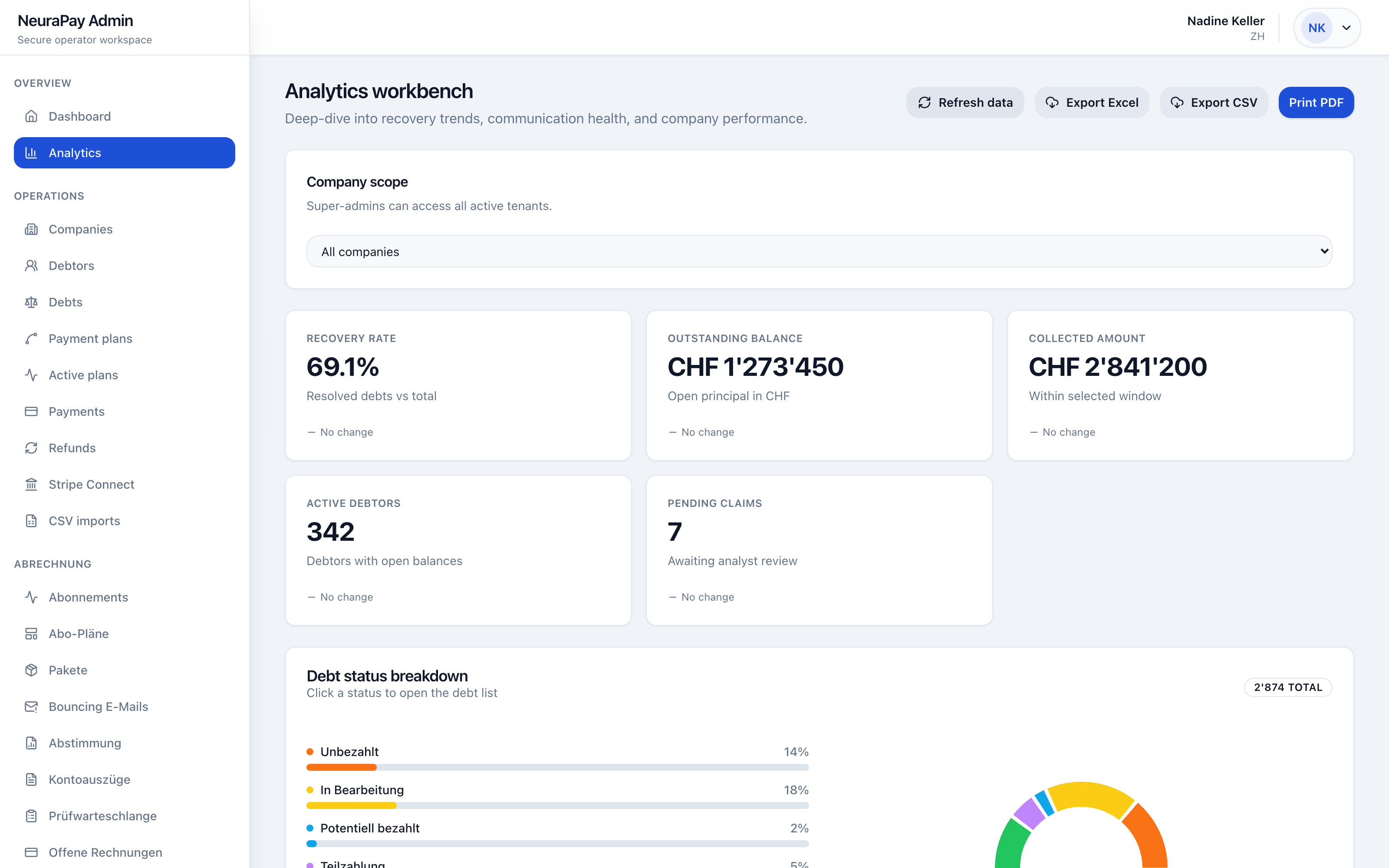Image resolution: width=1389 pixels, height=868 pixels.
Task: Click the Payments card icon
Action: [x=31, y=411]
